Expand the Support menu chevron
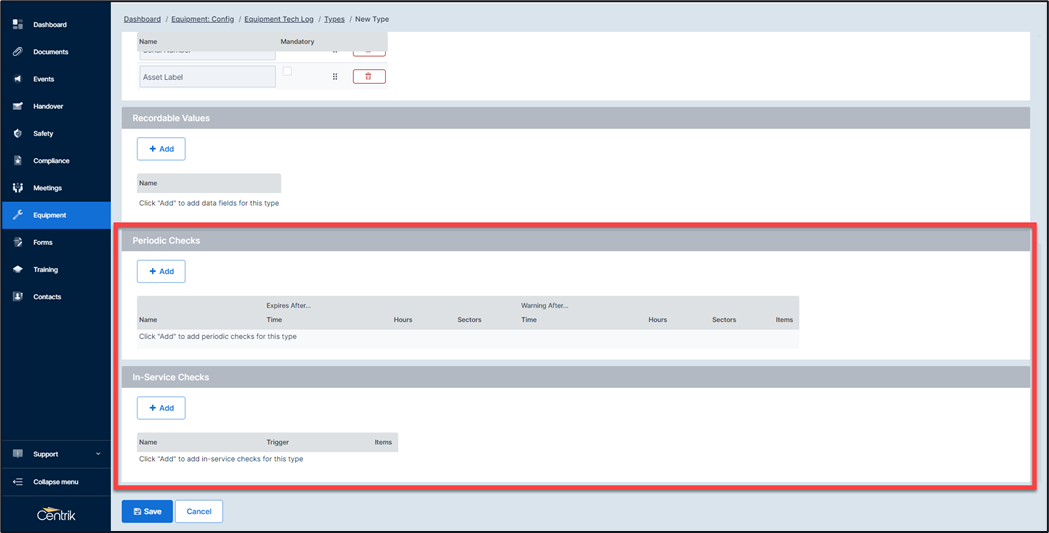Viewport: 1049px width, 533px height. pos(98,454)
